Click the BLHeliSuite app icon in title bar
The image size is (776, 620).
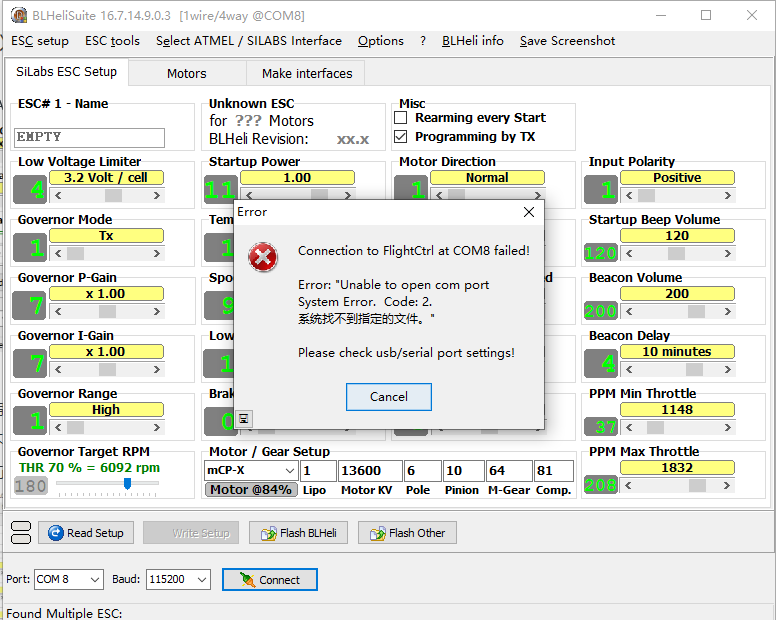[x=19, y=15]
